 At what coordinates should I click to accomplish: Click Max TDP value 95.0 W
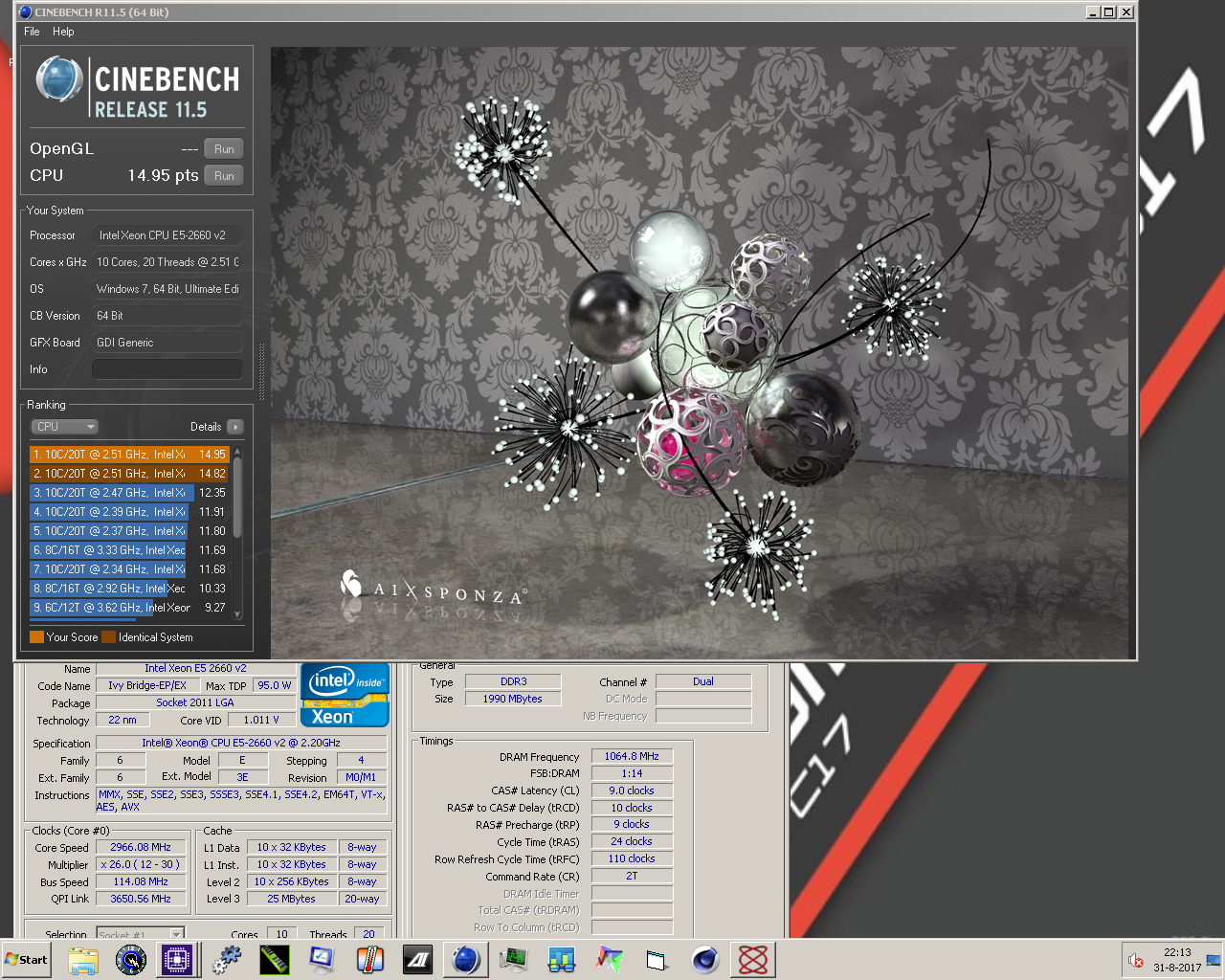(x=275, y=686)
